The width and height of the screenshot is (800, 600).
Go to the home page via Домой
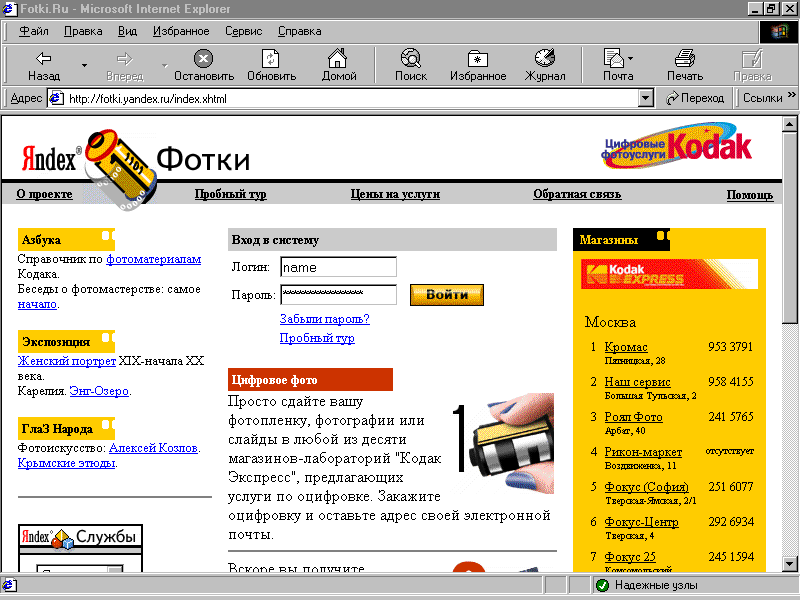click(338, 65)
